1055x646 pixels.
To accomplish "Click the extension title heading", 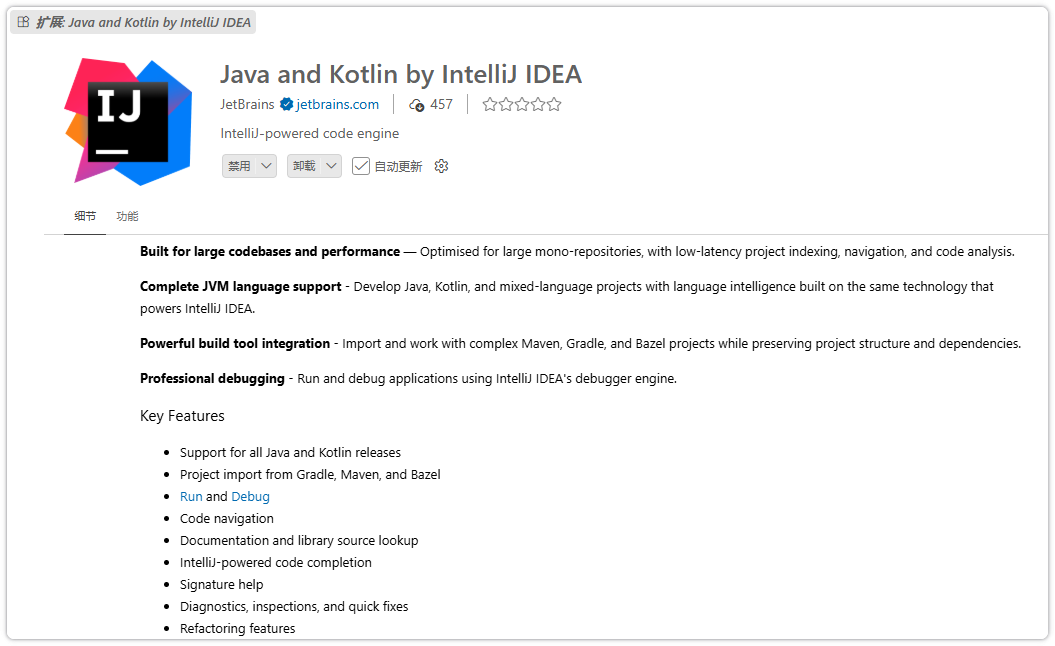I will 401,74.
